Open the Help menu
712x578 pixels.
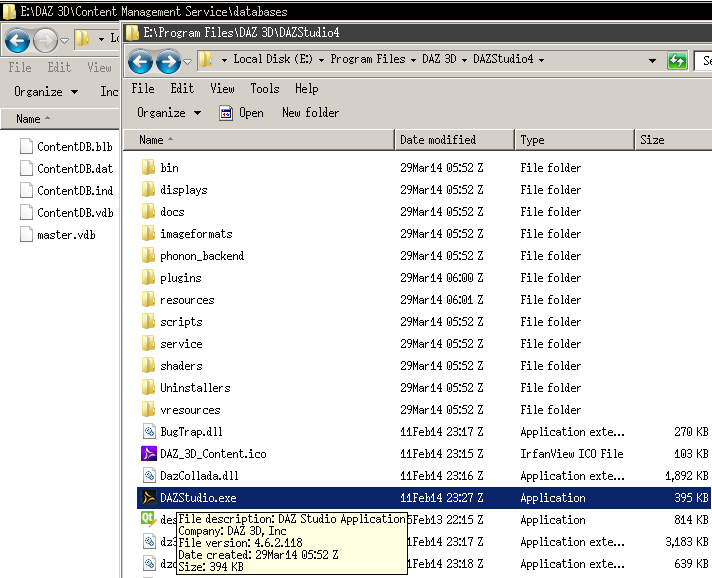[x=307, y=88]
